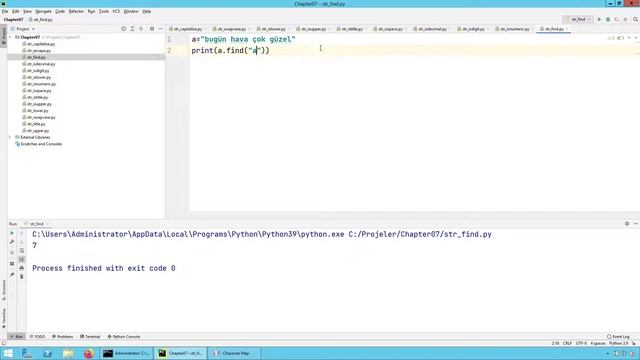Image resolution: width=640 pixels, height=360 pixels.
Task: Toggle the Project side tool window tab
Action: click(x=4, y=36)
